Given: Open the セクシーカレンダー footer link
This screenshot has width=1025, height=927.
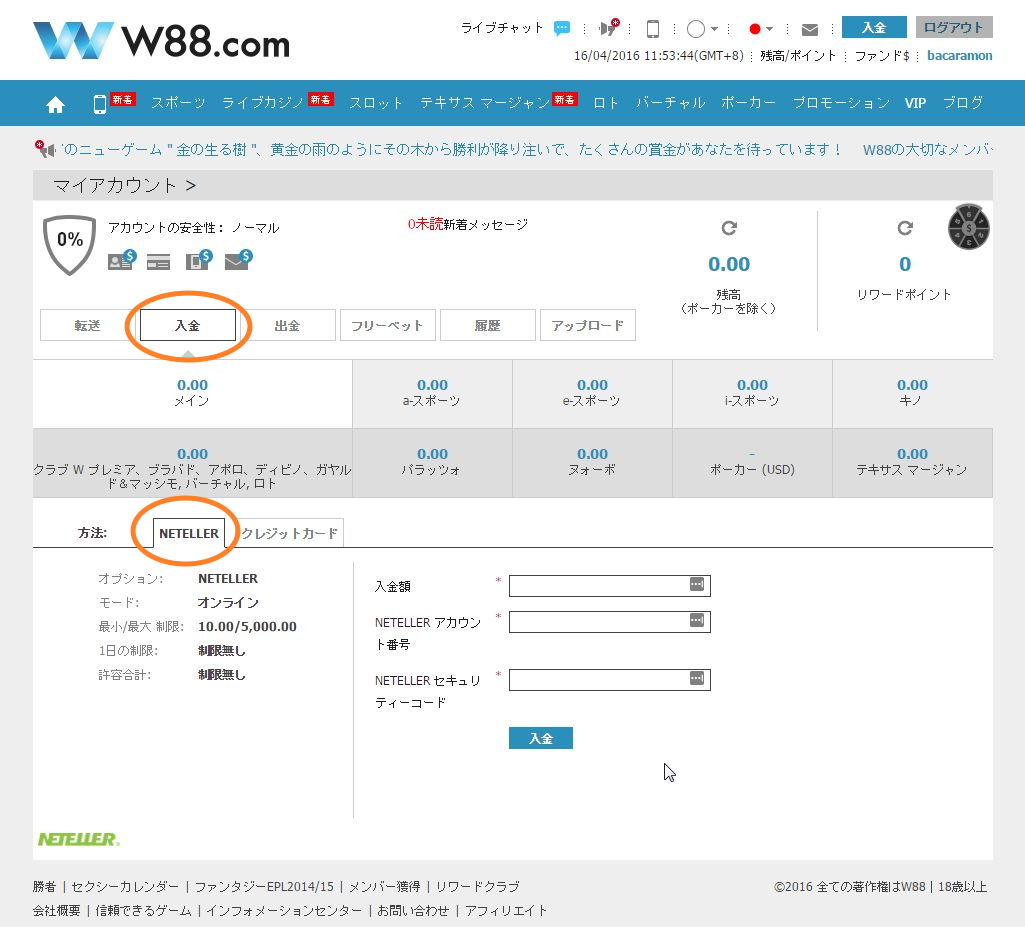Looking at the screenshot, I should pos(125,886).
